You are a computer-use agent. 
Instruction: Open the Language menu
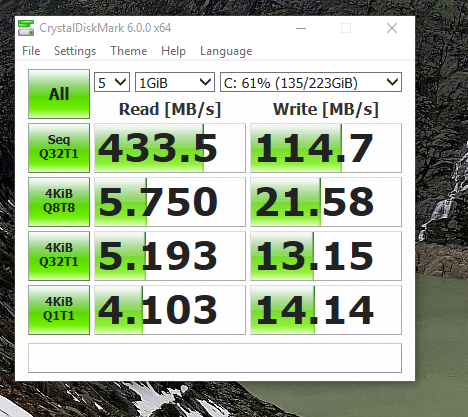(226, 51)
